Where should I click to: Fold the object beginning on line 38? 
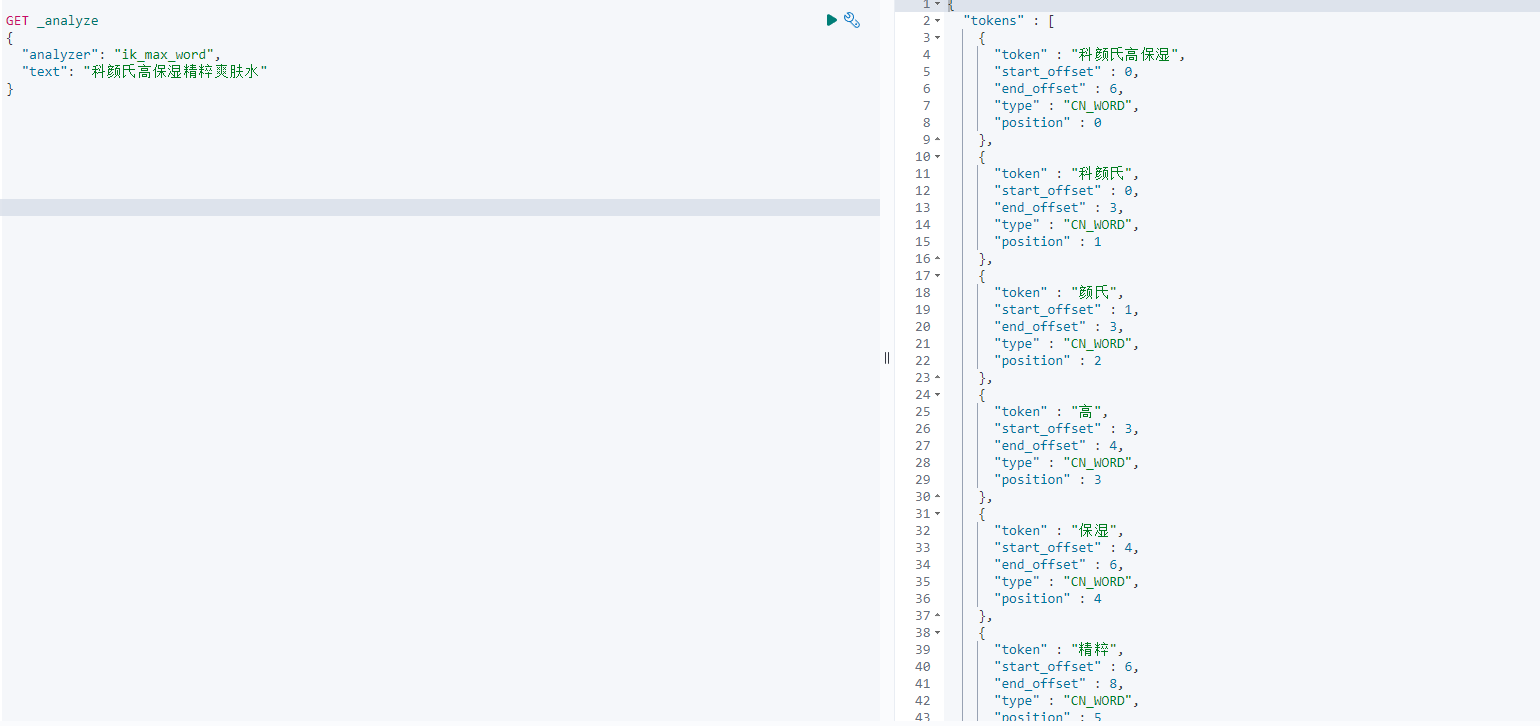pos(937,633)
